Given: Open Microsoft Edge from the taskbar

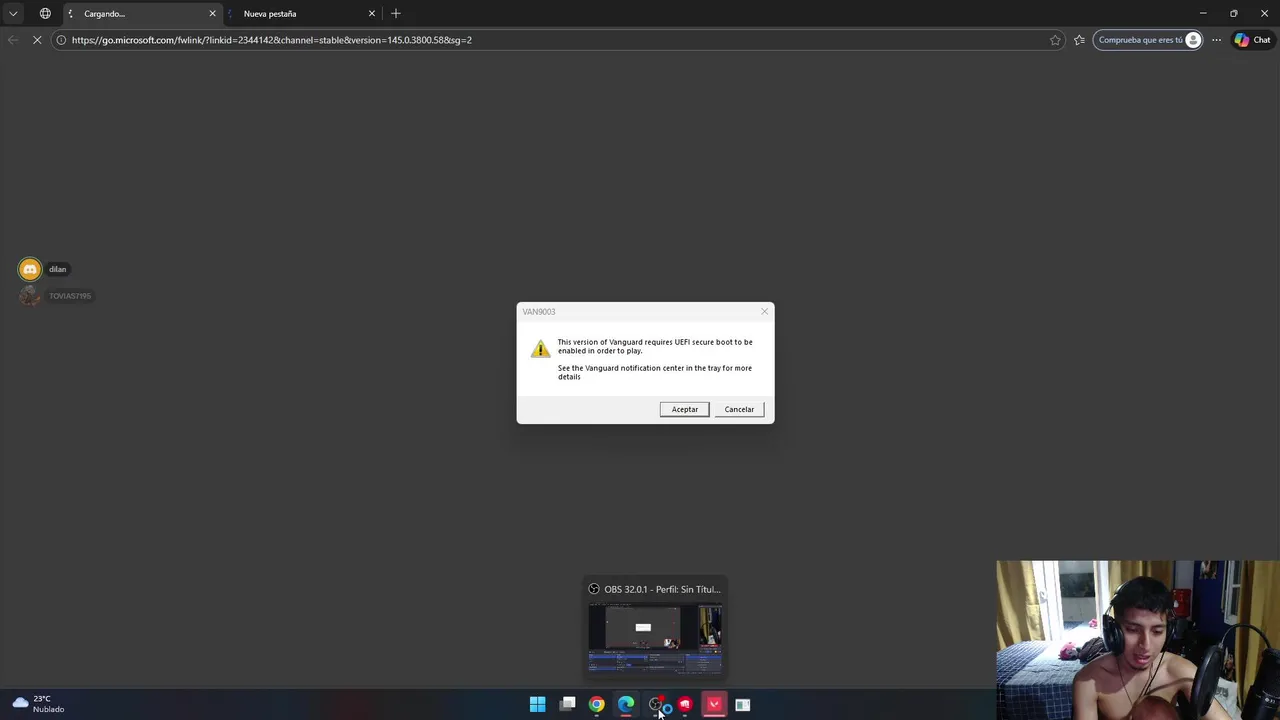Looking at the screenshot, I should [626, 704].
